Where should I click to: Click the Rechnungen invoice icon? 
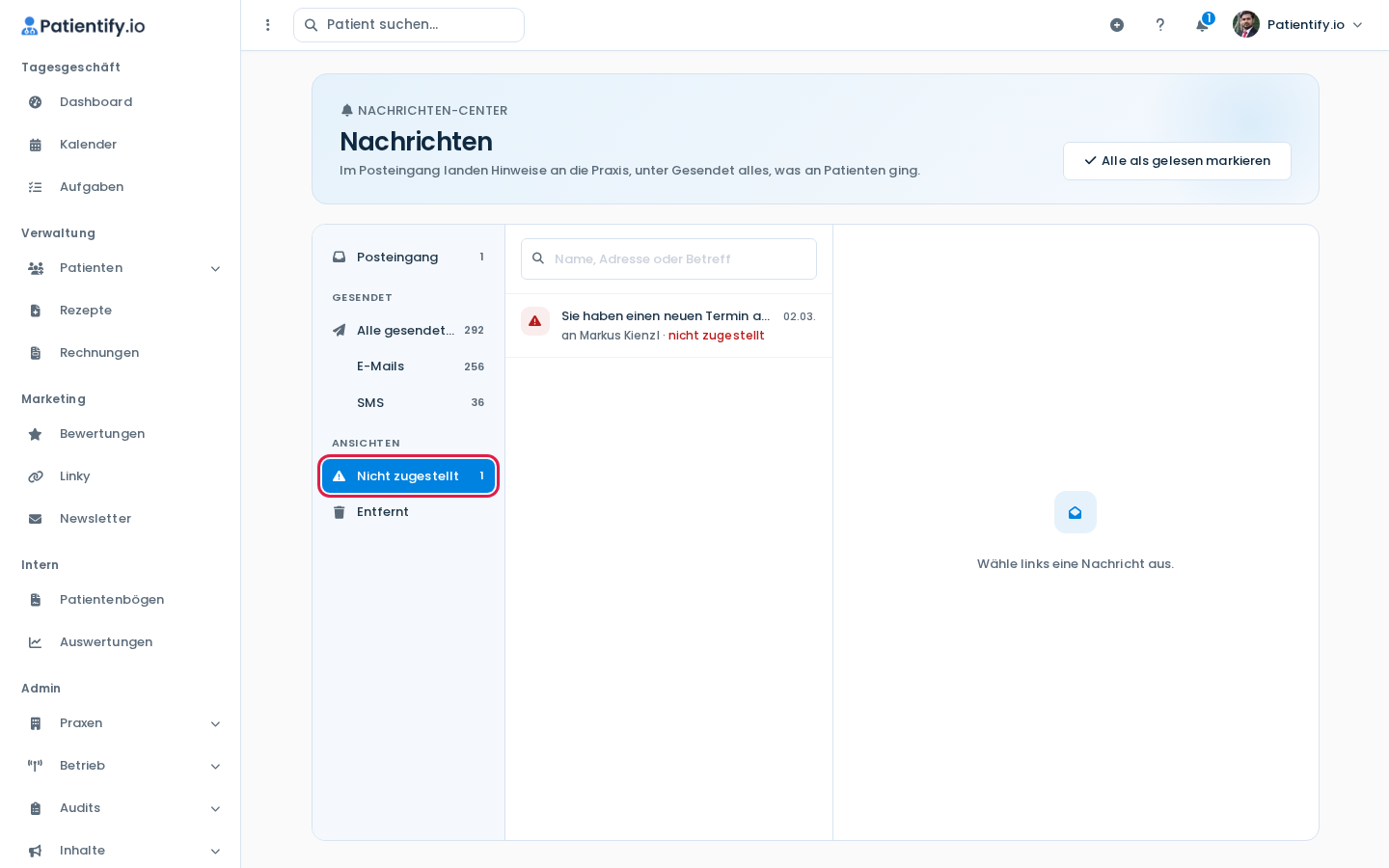(x=36, y=353)
